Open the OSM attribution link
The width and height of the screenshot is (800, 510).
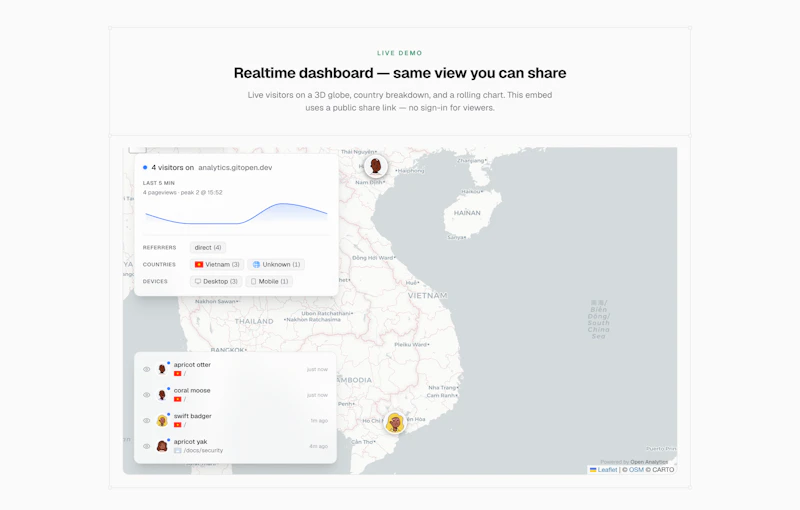click(636, 470)
